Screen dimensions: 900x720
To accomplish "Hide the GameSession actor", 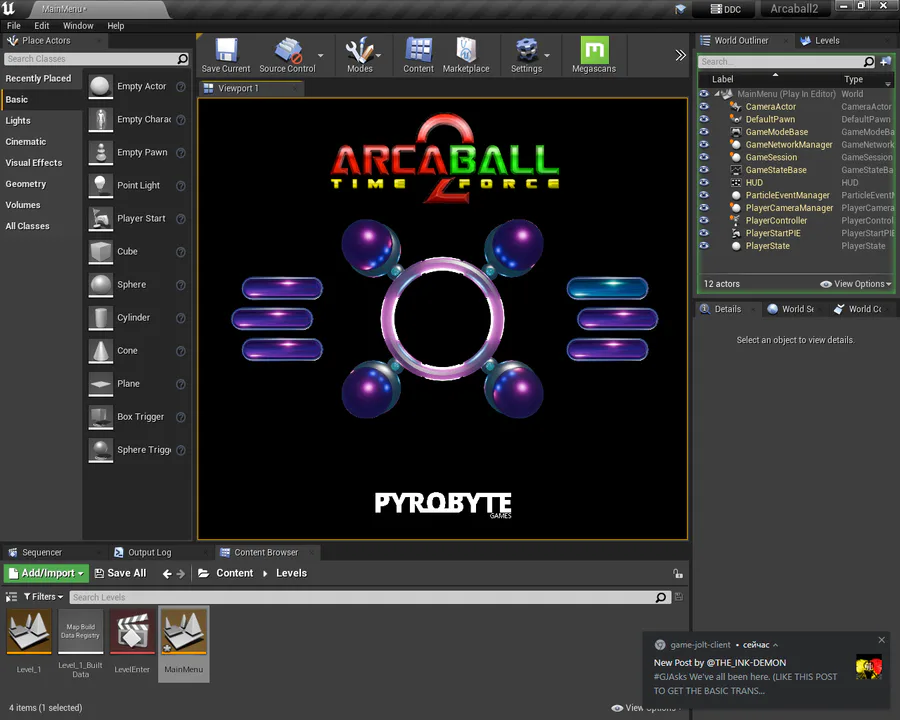I will pyautogui.click(x=704, y=157).
